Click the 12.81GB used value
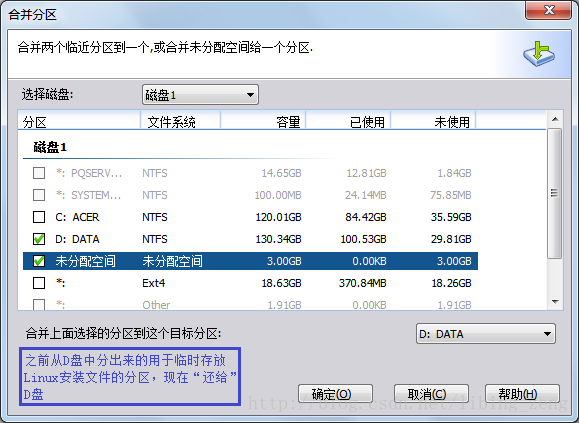Screen dimensions: 579x423 click(366, 173)
